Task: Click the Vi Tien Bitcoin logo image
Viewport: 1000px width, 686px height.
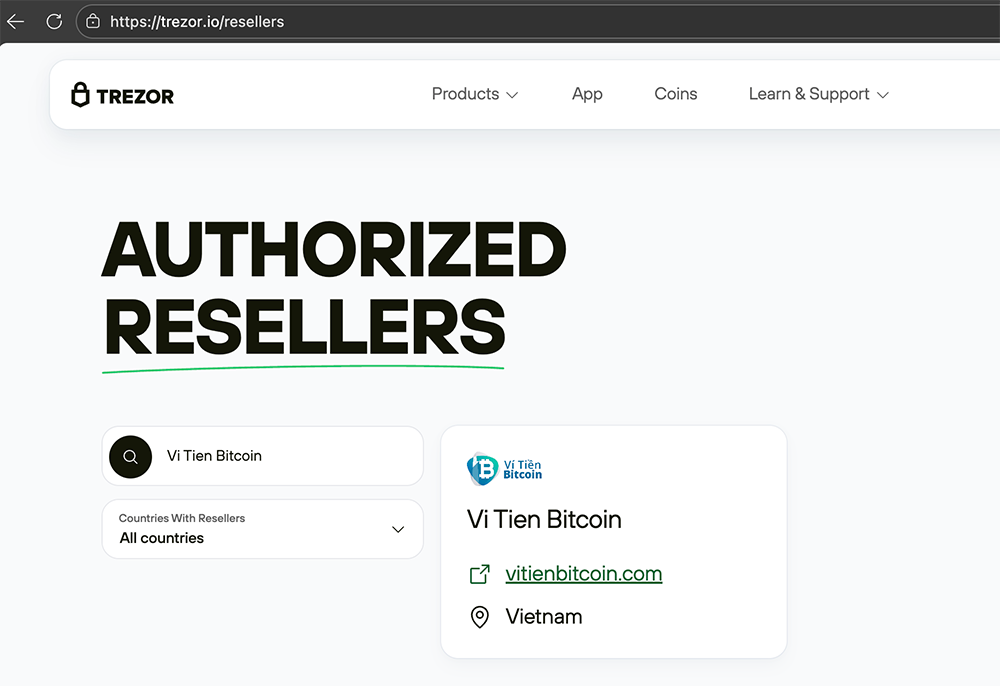Action: pos(504,469)
